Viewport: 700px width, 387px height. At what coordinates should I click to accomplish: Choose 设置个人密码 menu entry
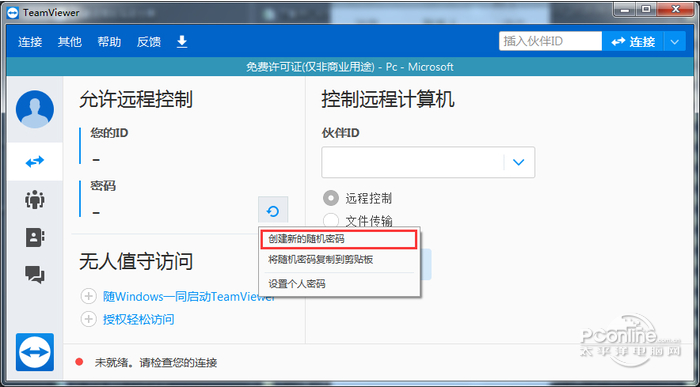(x=339, y=284)
